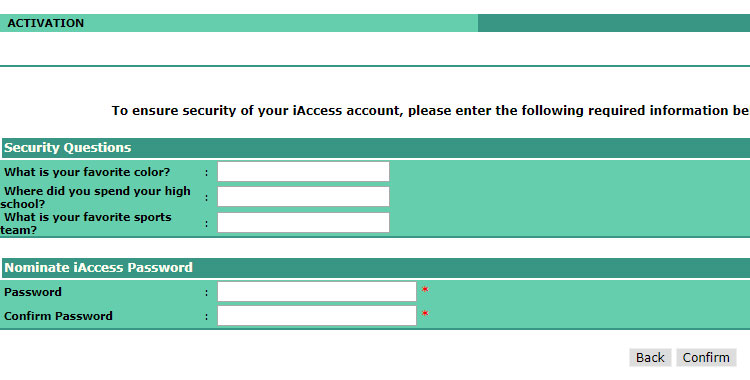Select the favorite sports team answer box
Viewport: 750px width, 380px height.
pyautogui.click(x=303, y=223)
